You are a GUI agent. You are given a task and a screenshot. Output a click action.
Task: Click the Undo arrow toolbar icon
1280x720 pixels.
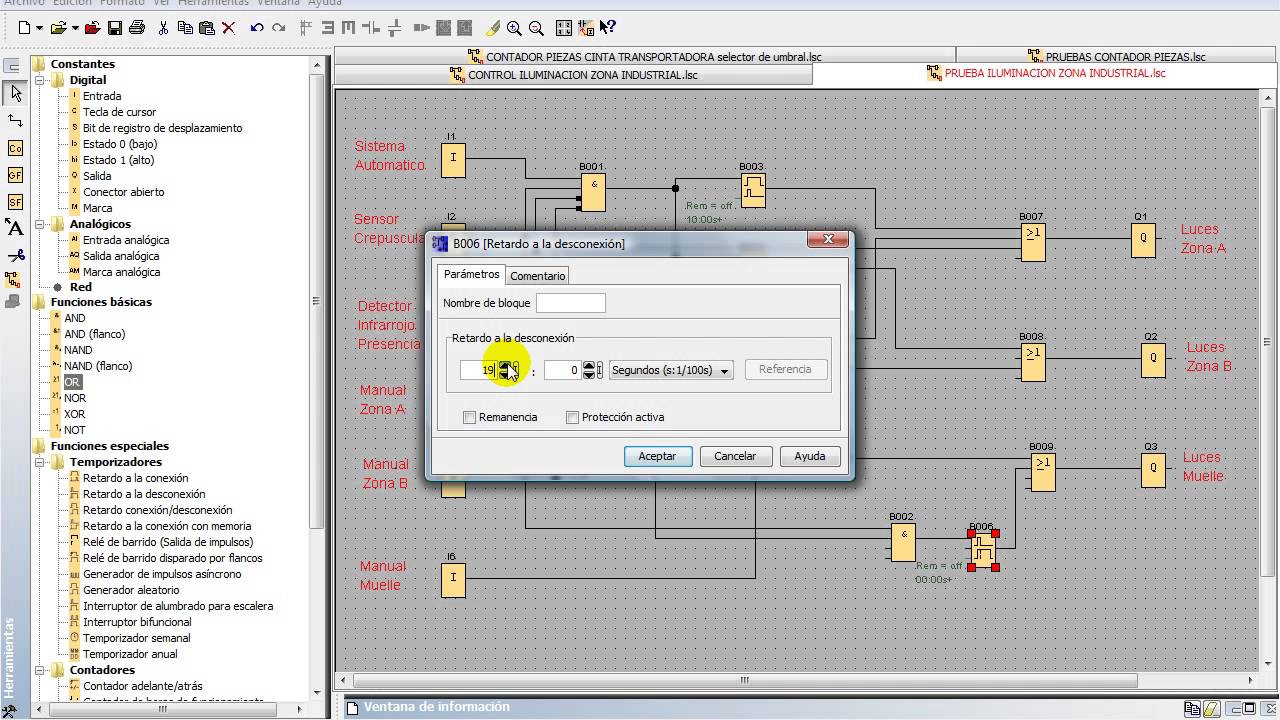[x=257, y=28]
